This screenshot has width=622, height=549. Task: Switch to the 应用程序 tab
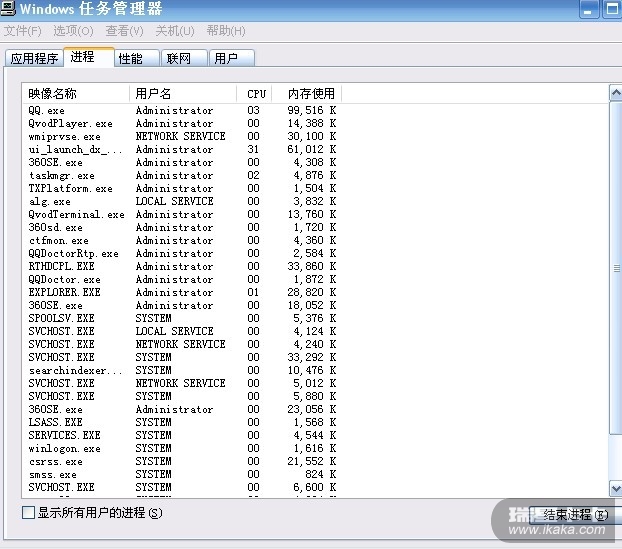[x=35, y=59]
